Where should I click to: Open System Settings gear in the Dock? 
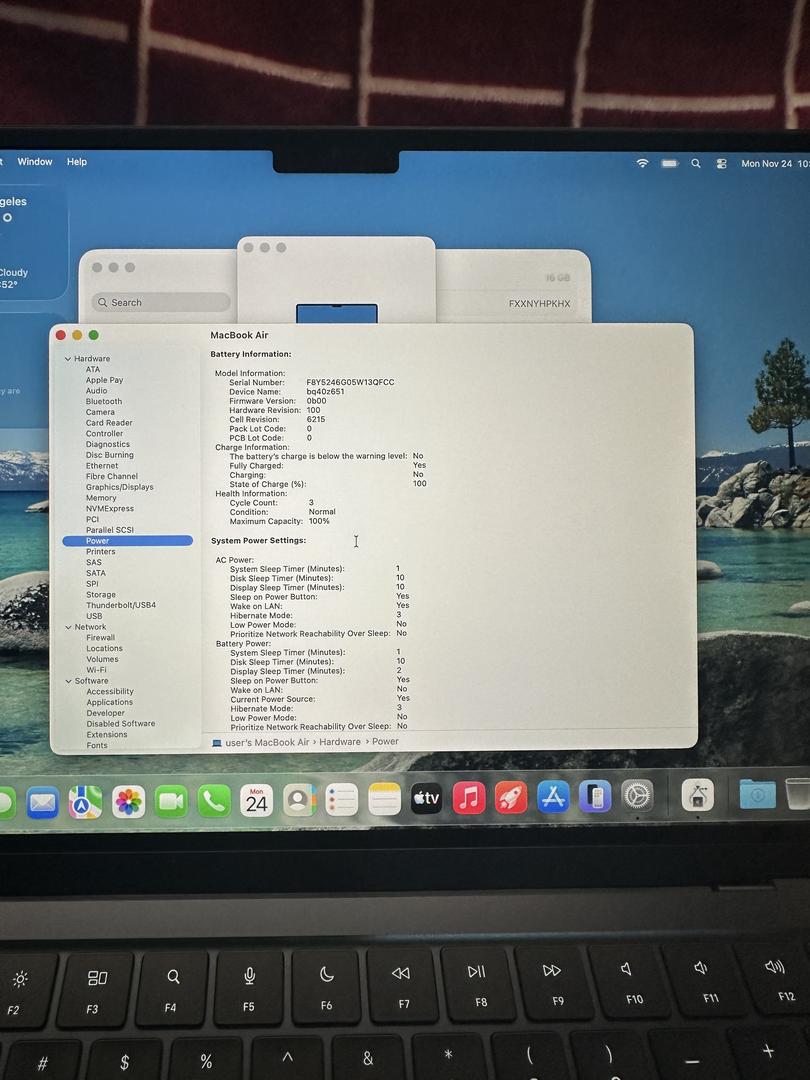pos(637,796)
